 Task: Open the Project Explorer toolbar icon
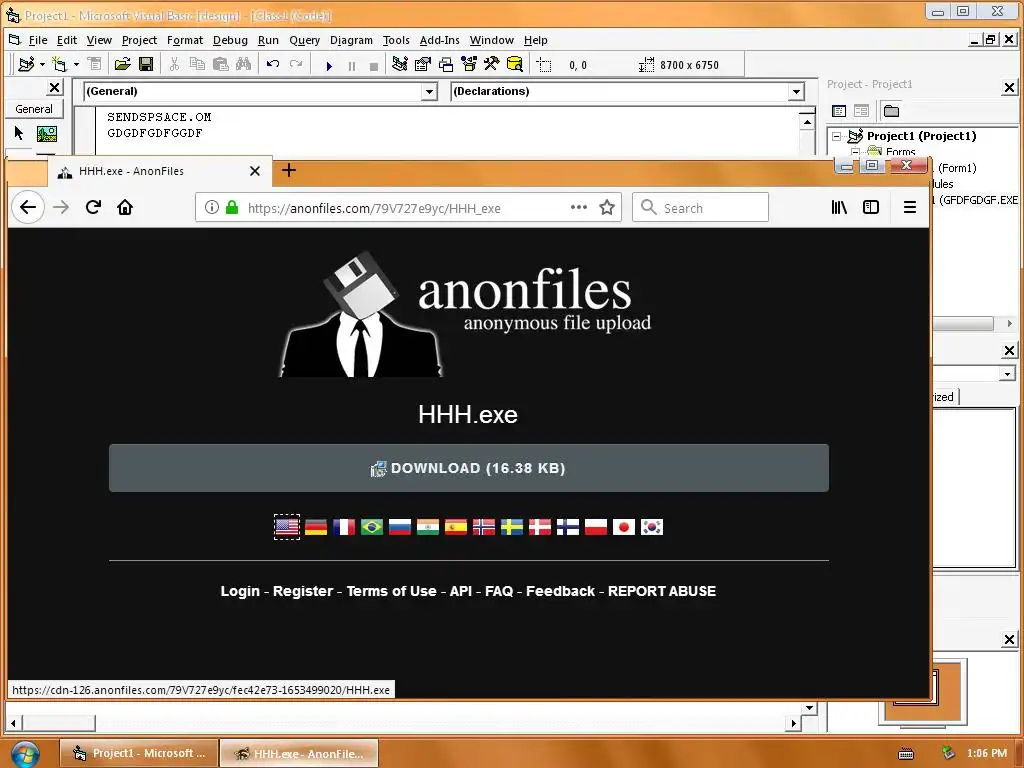(x=400, y=64)
